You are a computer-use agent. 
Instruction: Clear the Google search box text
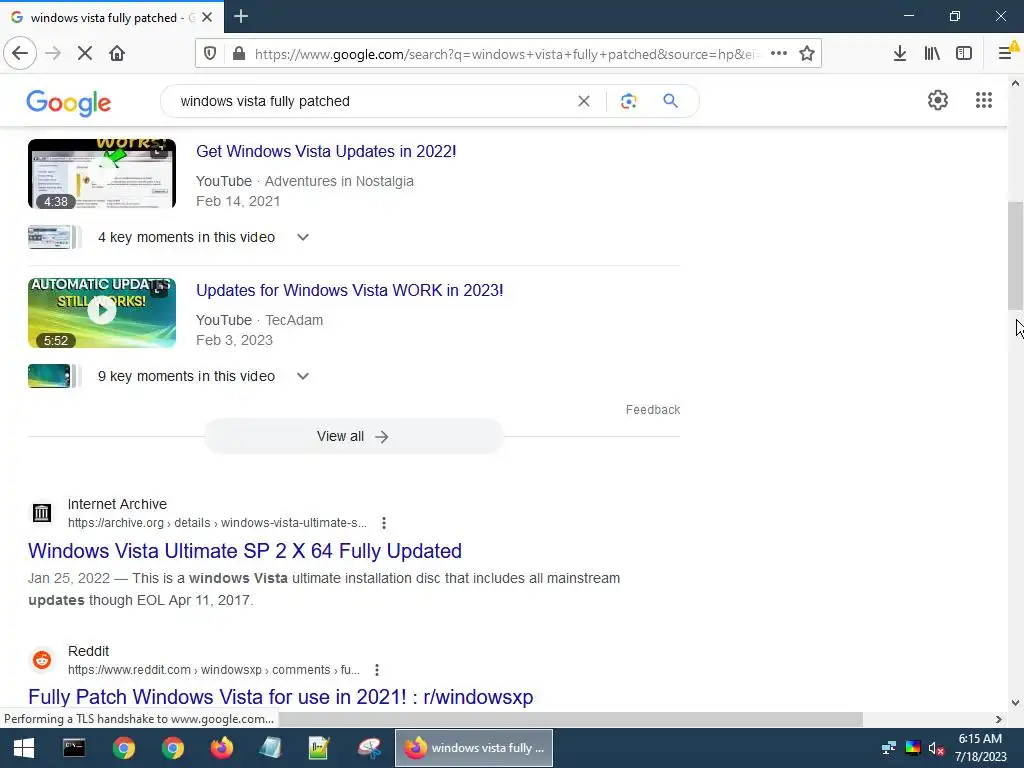pos(584,101)
